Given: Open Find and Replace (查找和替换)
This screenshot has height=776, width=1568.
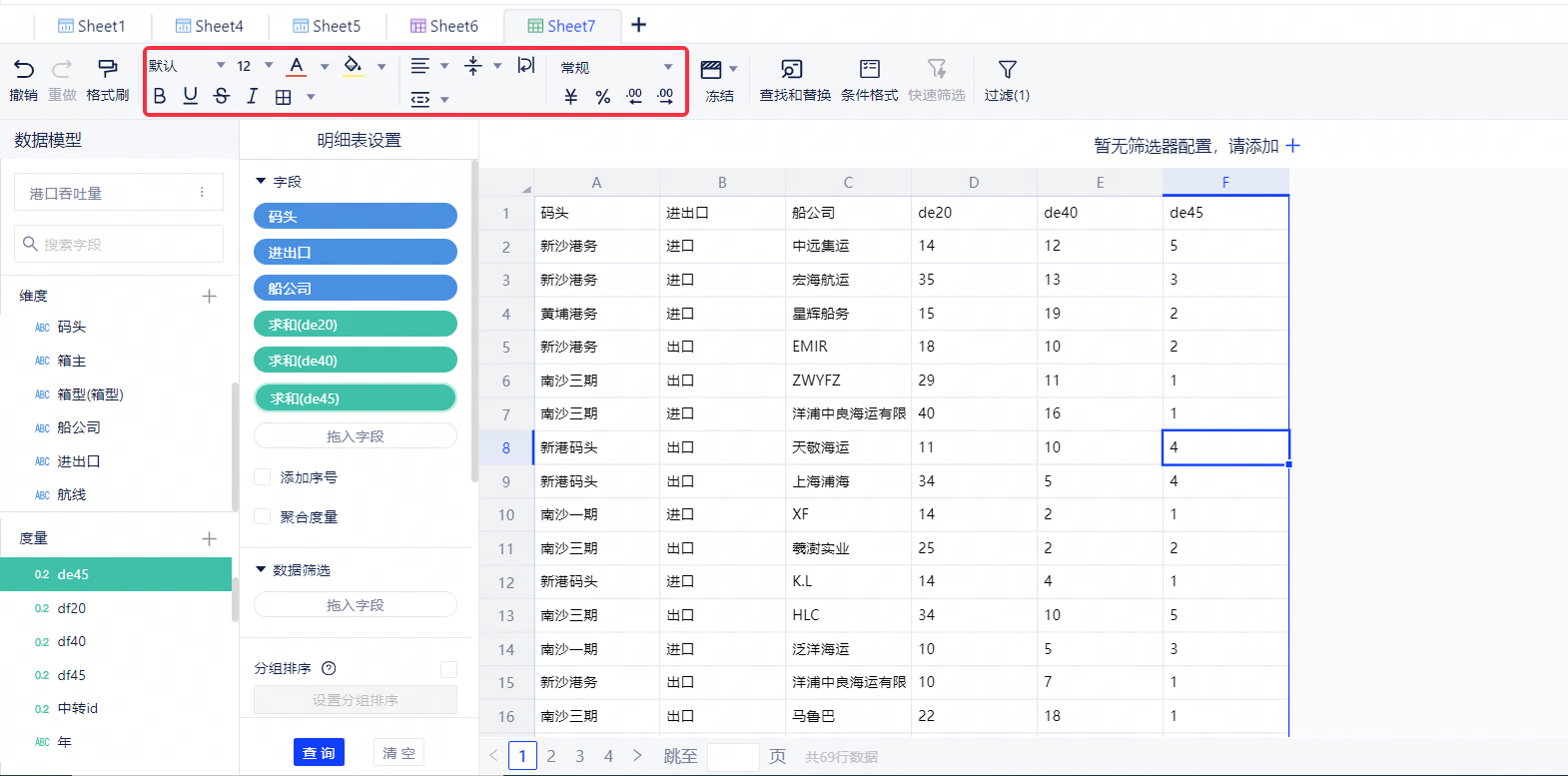Looking at the screenshot, I should click(x=793, y=69).
